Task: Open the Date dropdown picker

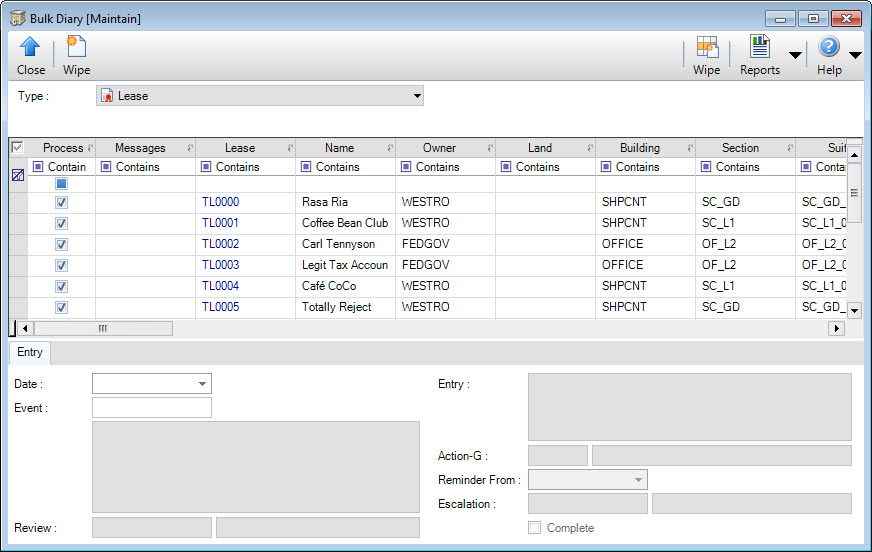Action: click(202, 384)
